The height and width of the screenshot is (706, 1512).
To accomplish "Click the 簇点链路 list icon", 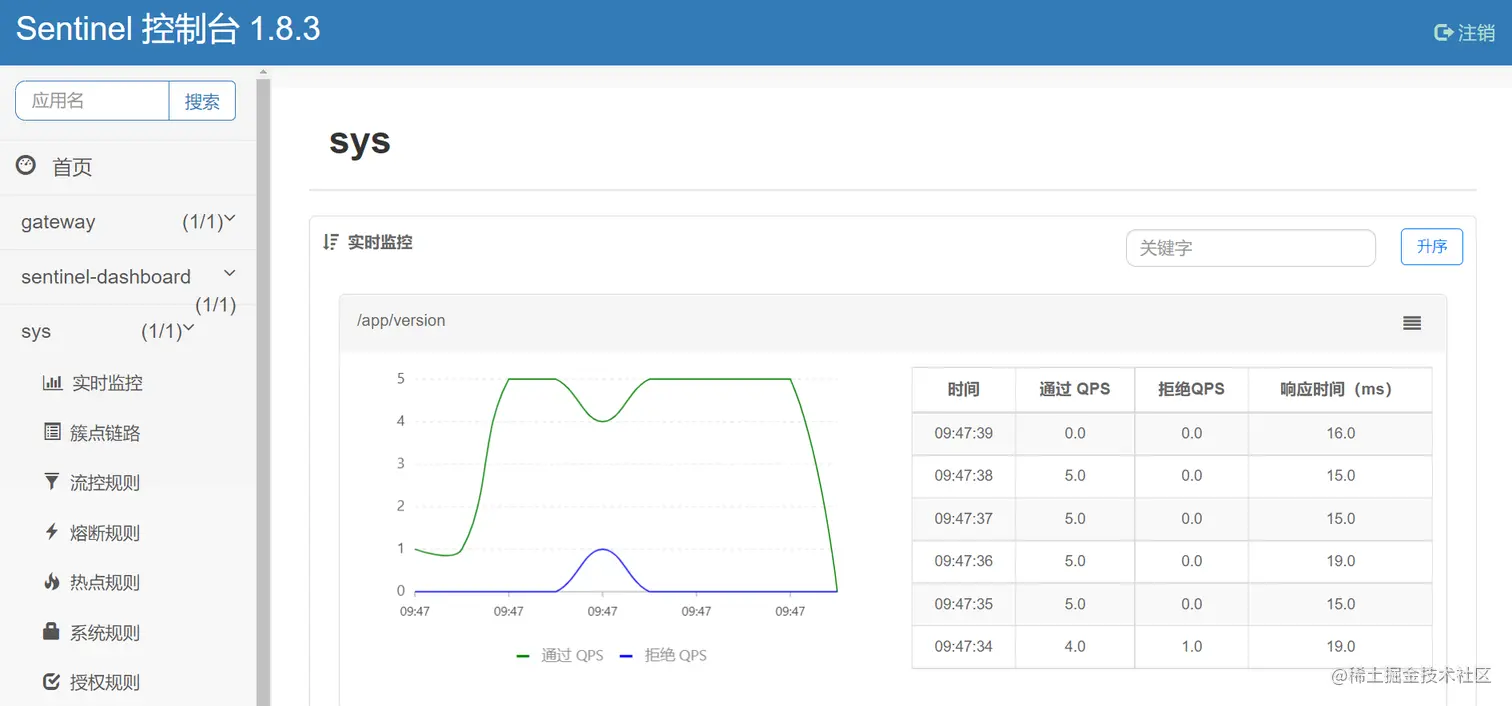I will (52, 431).
